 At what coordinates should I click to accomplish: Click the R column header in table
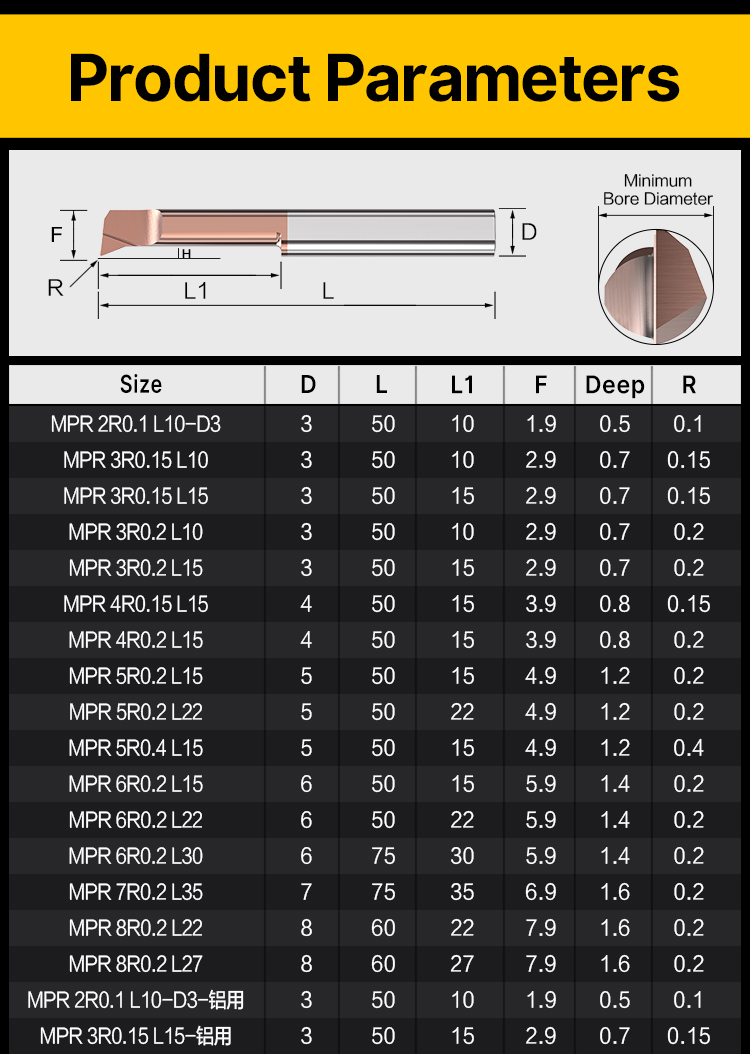click(x=688, y=385)
